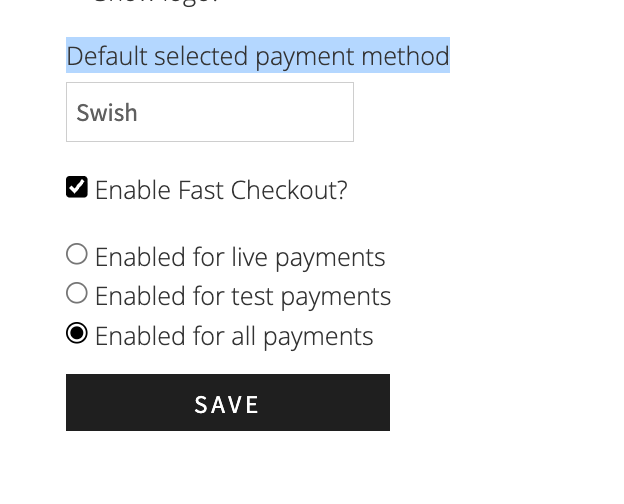Click the empty circle beside live payments
The image size is (624, 504).
[77, 254]
